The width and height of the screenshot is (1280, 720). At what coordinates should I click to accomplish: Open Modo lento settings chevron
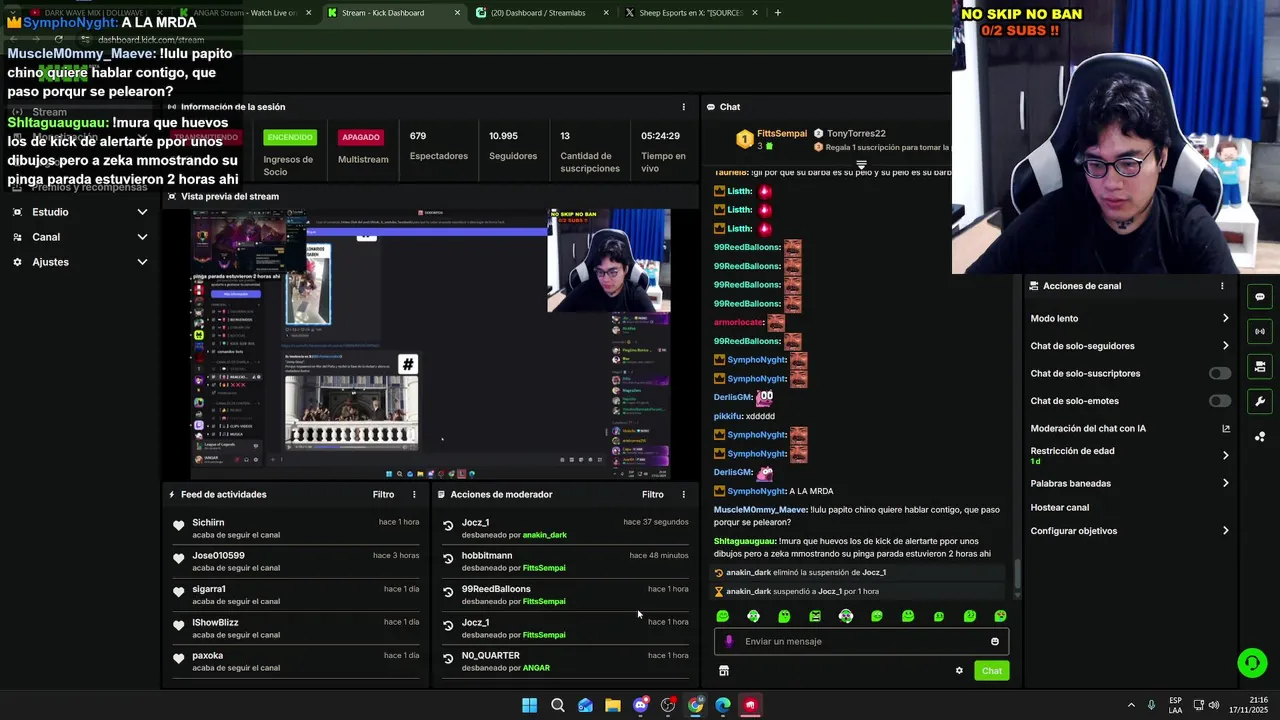pyautogui.click(x=1226, y=318)
